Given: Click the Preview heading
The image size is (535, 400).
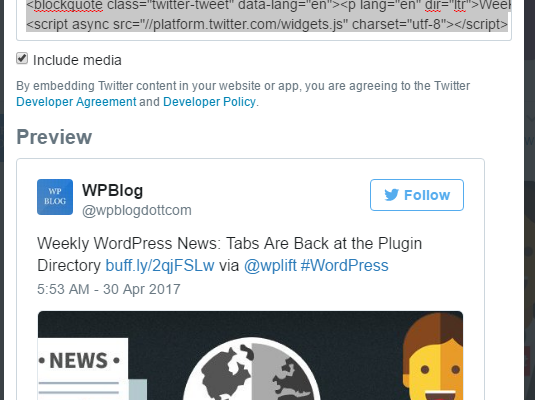Looking at the screenshot, I should 54,137.
